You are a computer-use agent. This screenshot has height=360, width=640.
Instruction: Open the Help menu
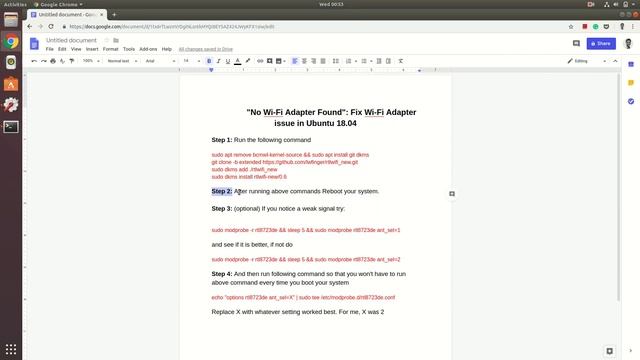167,49
